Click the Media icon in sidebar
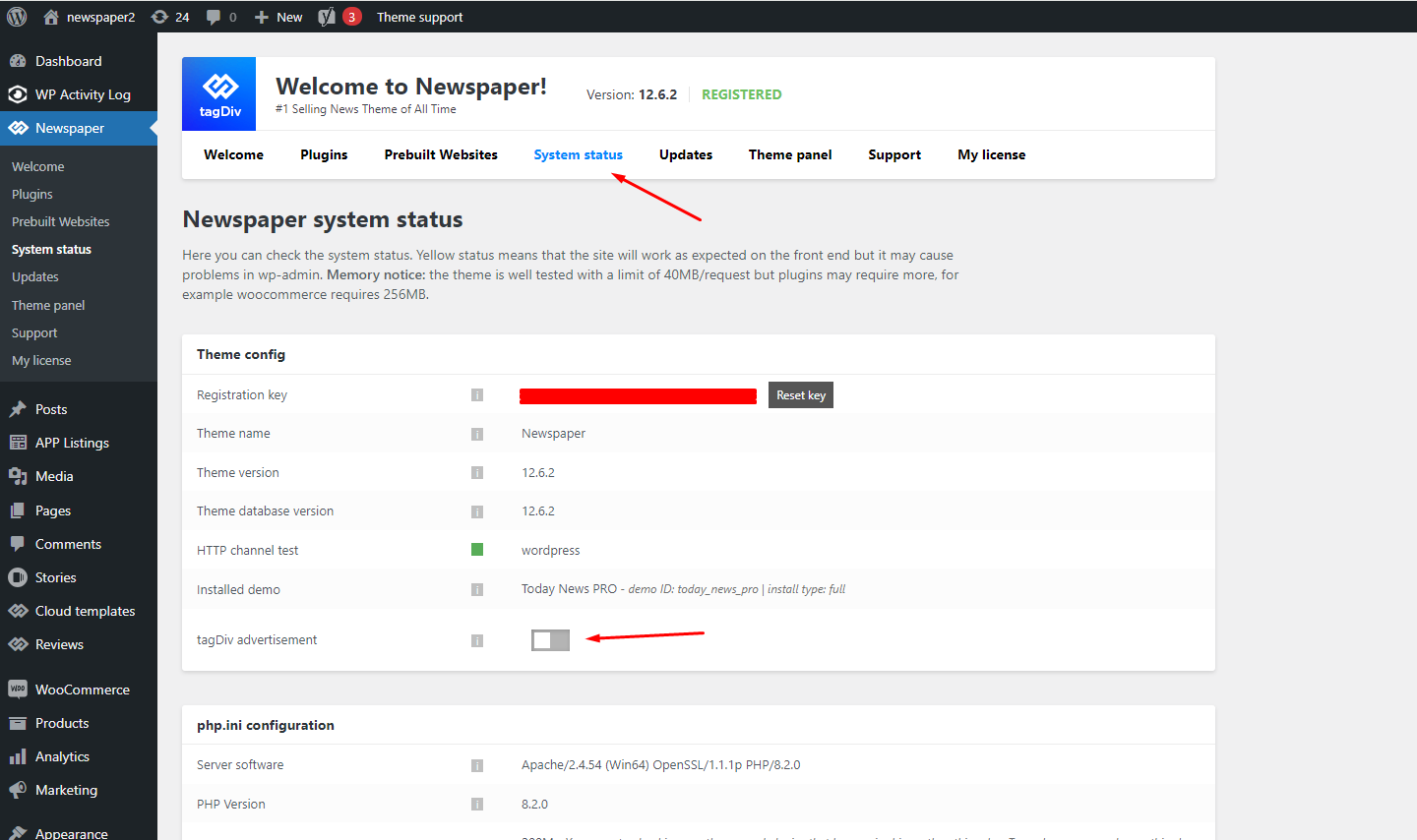This screenshot has width=1417, height=840. [18, 476]
